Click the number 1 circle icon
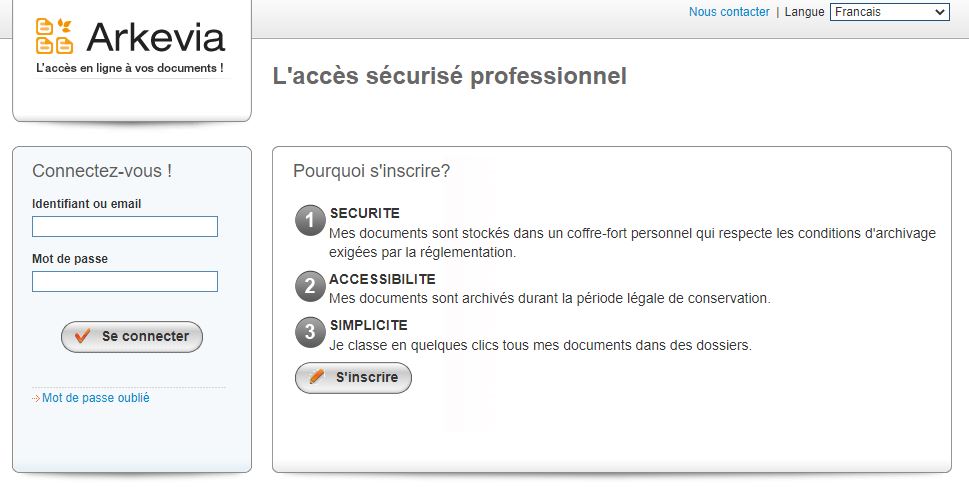 (x=310, y=221)
